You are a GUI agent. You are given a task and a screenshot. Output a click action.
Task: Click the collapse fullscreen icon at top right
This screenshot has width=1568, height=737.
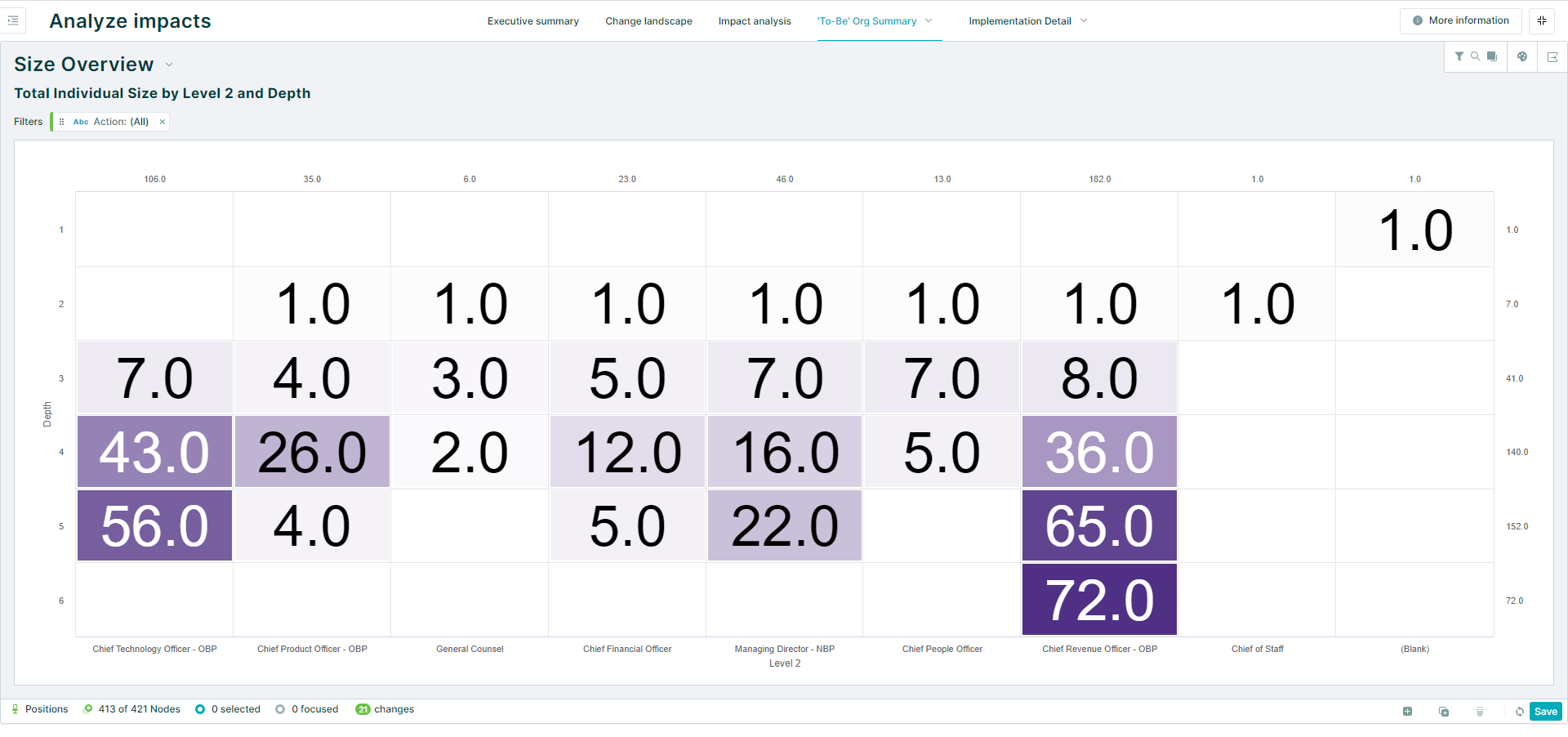point(1542,20)
